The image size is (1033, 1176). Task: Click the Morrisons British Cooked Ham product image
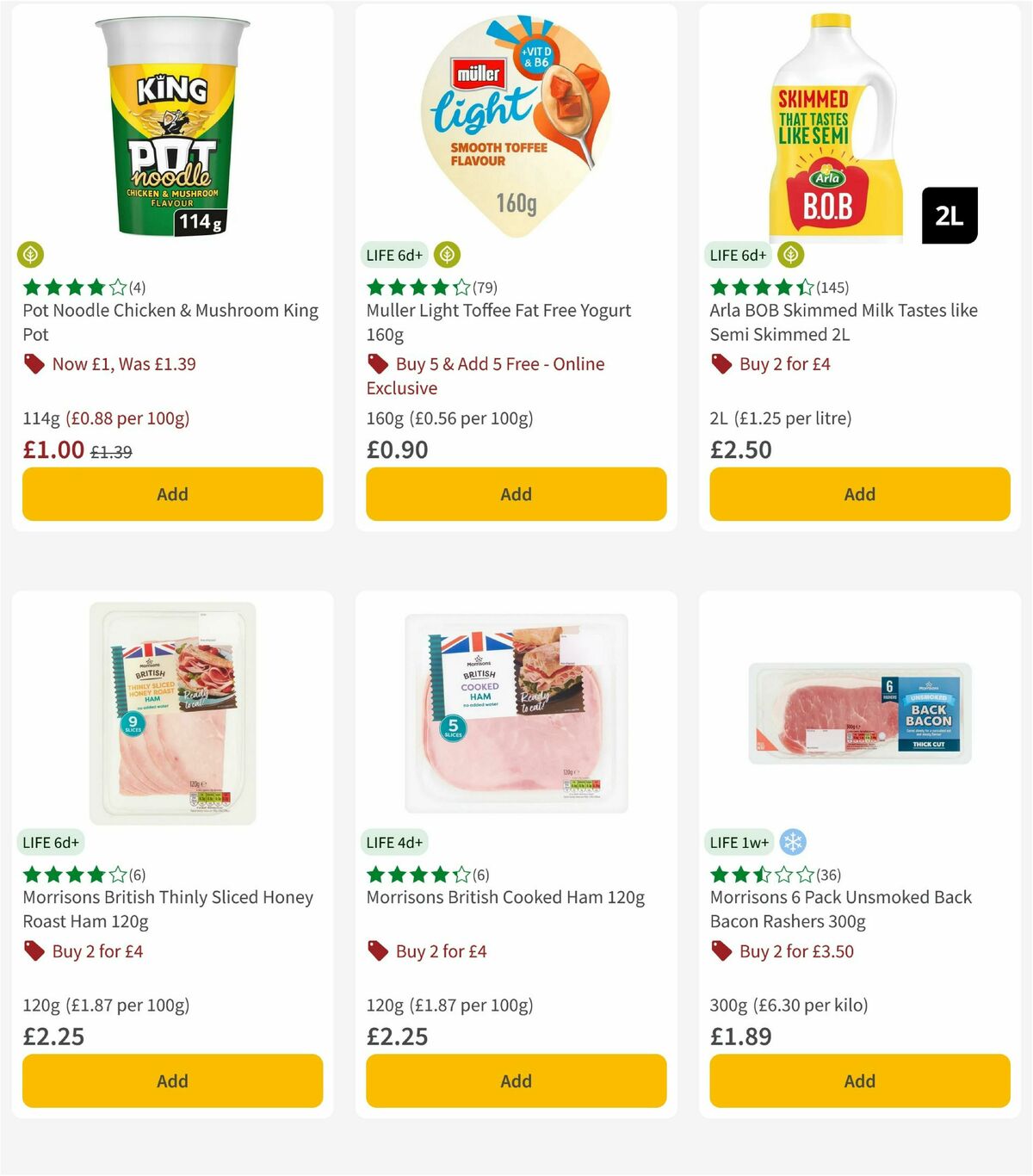click(x=515, y=710)
